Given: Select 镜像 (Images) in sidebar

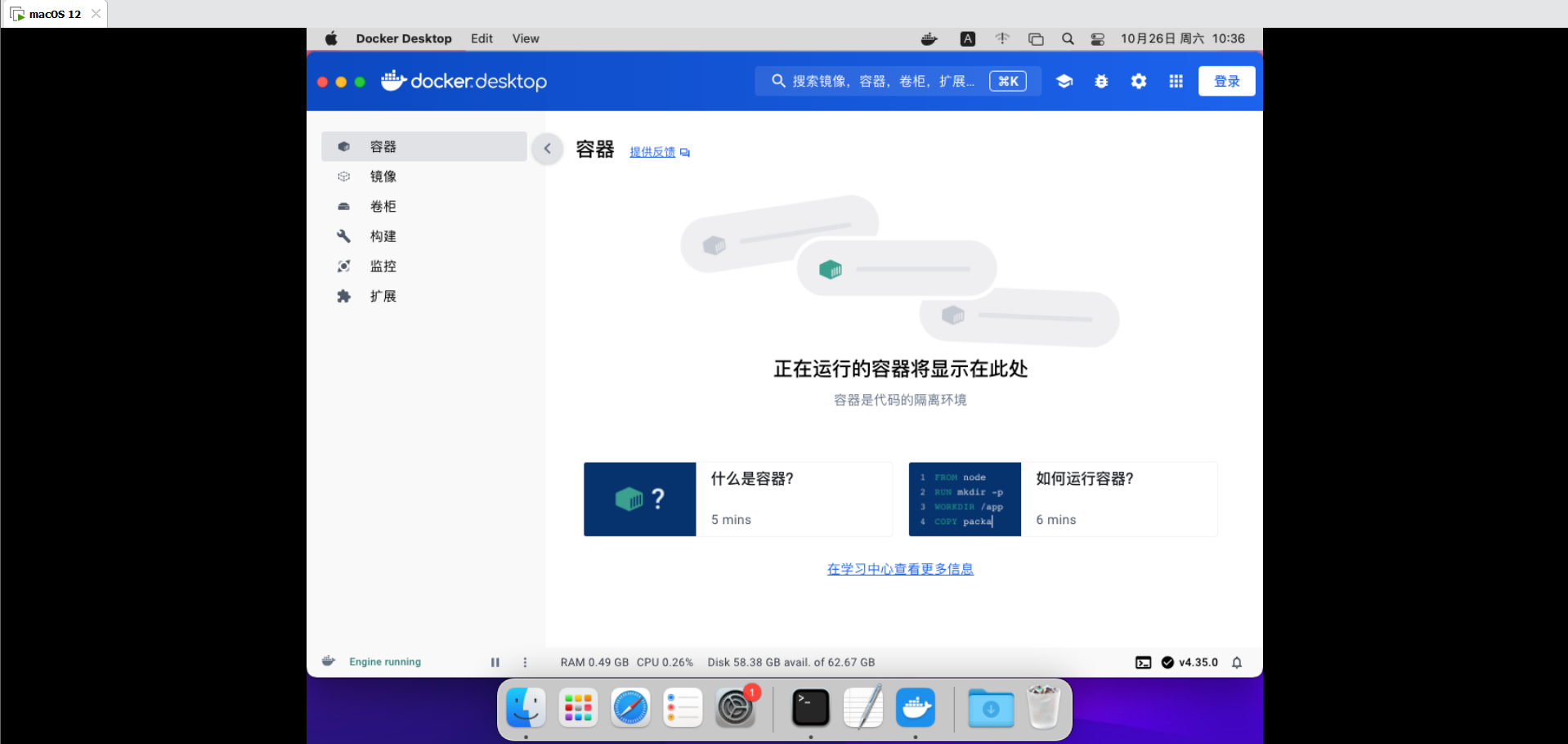Looking at the screenshot, I should pyautogui.click(x=383, y=177).
